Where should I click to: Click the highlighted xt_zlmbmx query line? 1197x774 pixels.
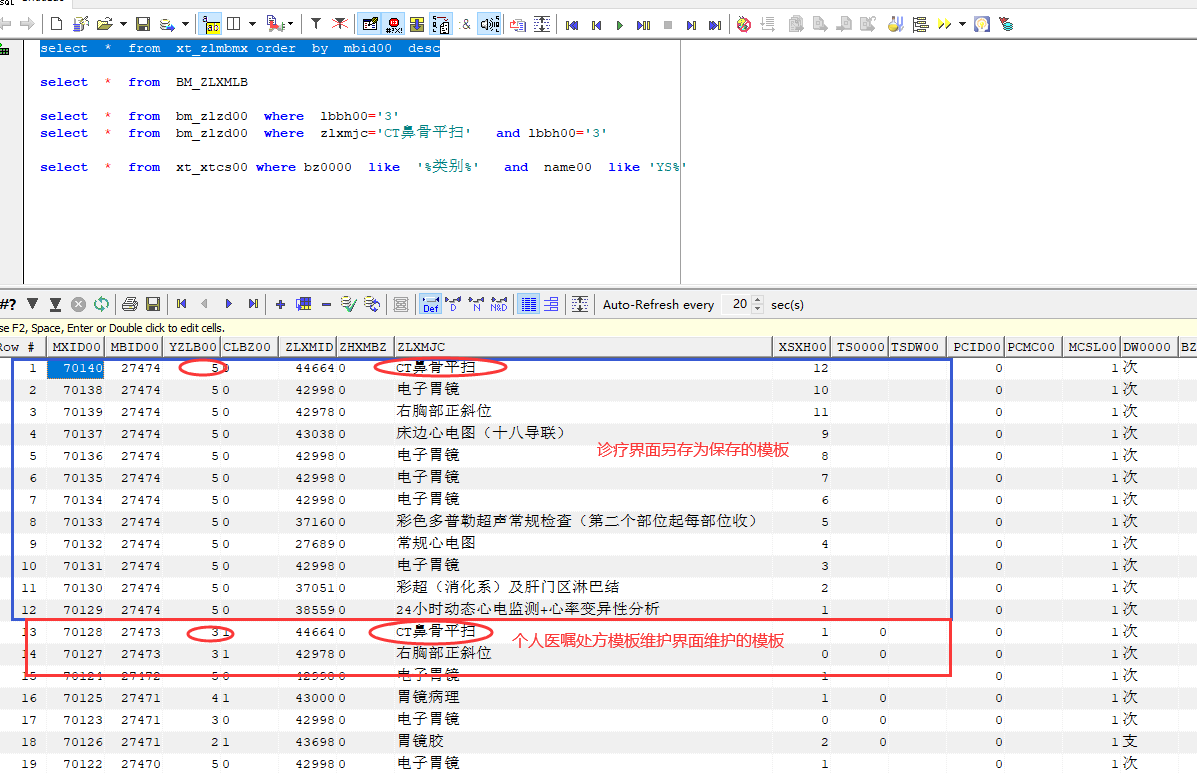point(240,48)
